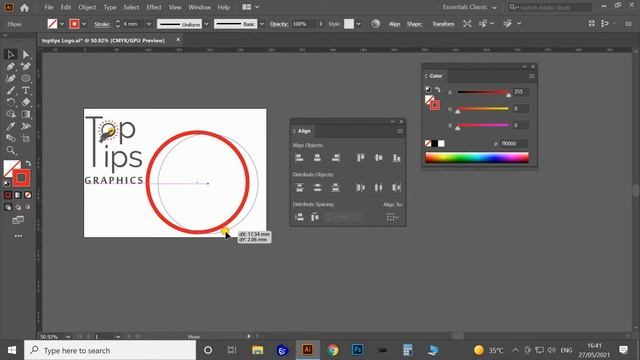
Task: Select the Eraser tool
Action: 26,102
